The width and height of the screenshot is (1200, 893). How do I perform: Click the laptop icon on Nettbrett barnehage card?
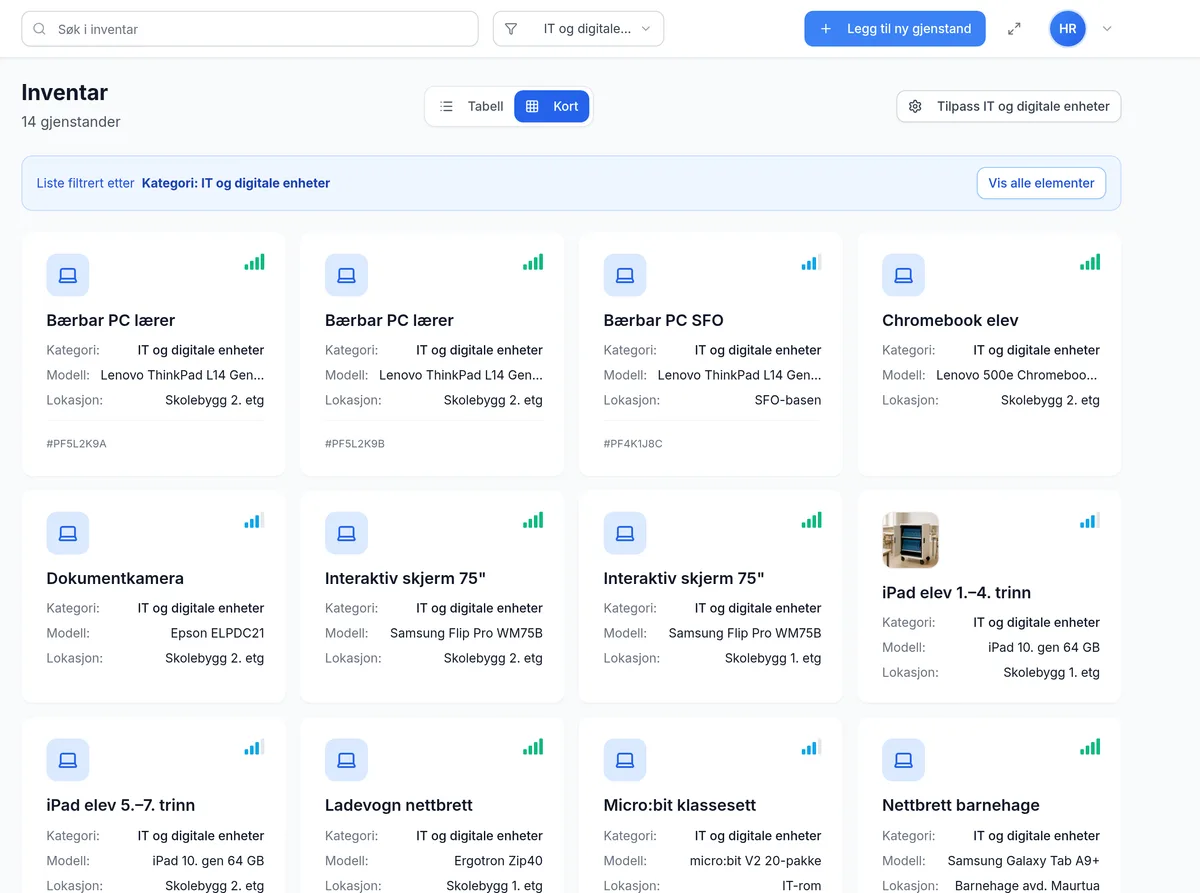[903, 760]
